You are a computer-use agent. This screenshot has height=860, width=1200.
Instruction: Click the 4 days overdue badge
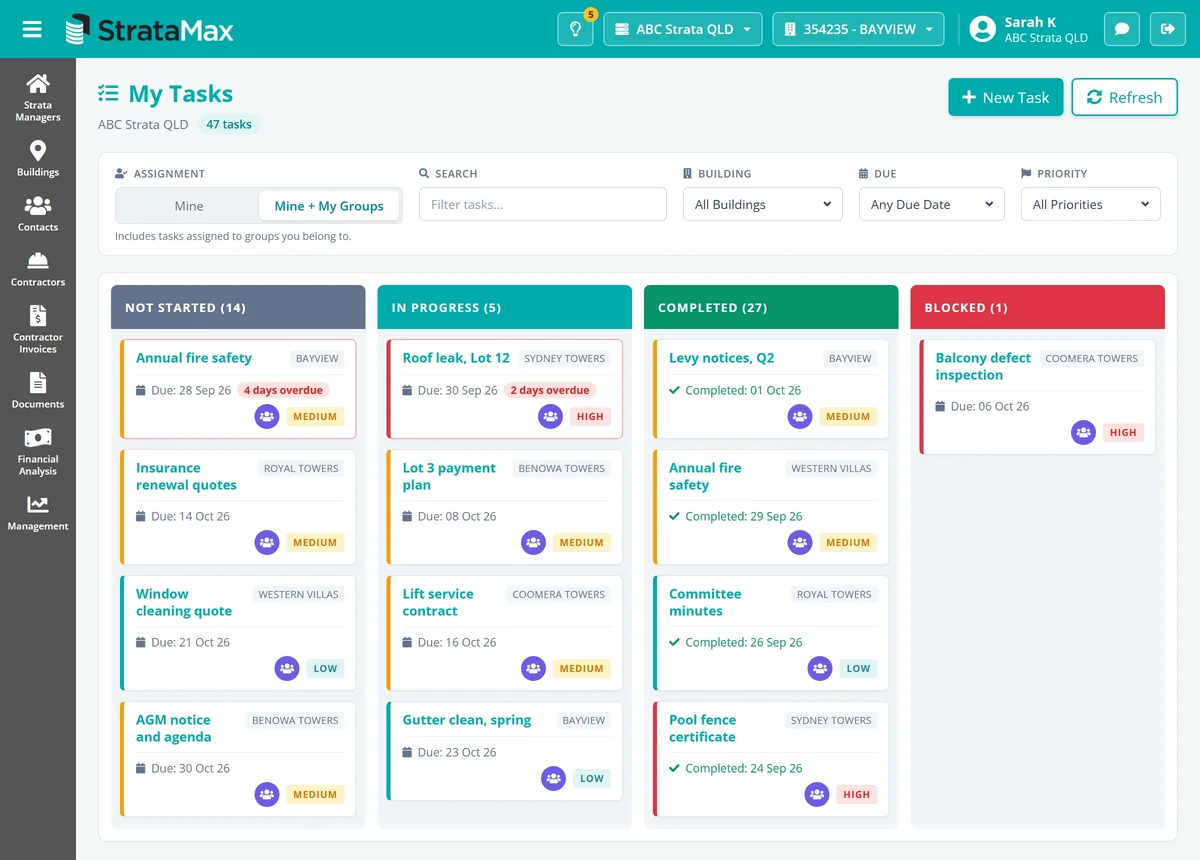[x=283, y=390]
